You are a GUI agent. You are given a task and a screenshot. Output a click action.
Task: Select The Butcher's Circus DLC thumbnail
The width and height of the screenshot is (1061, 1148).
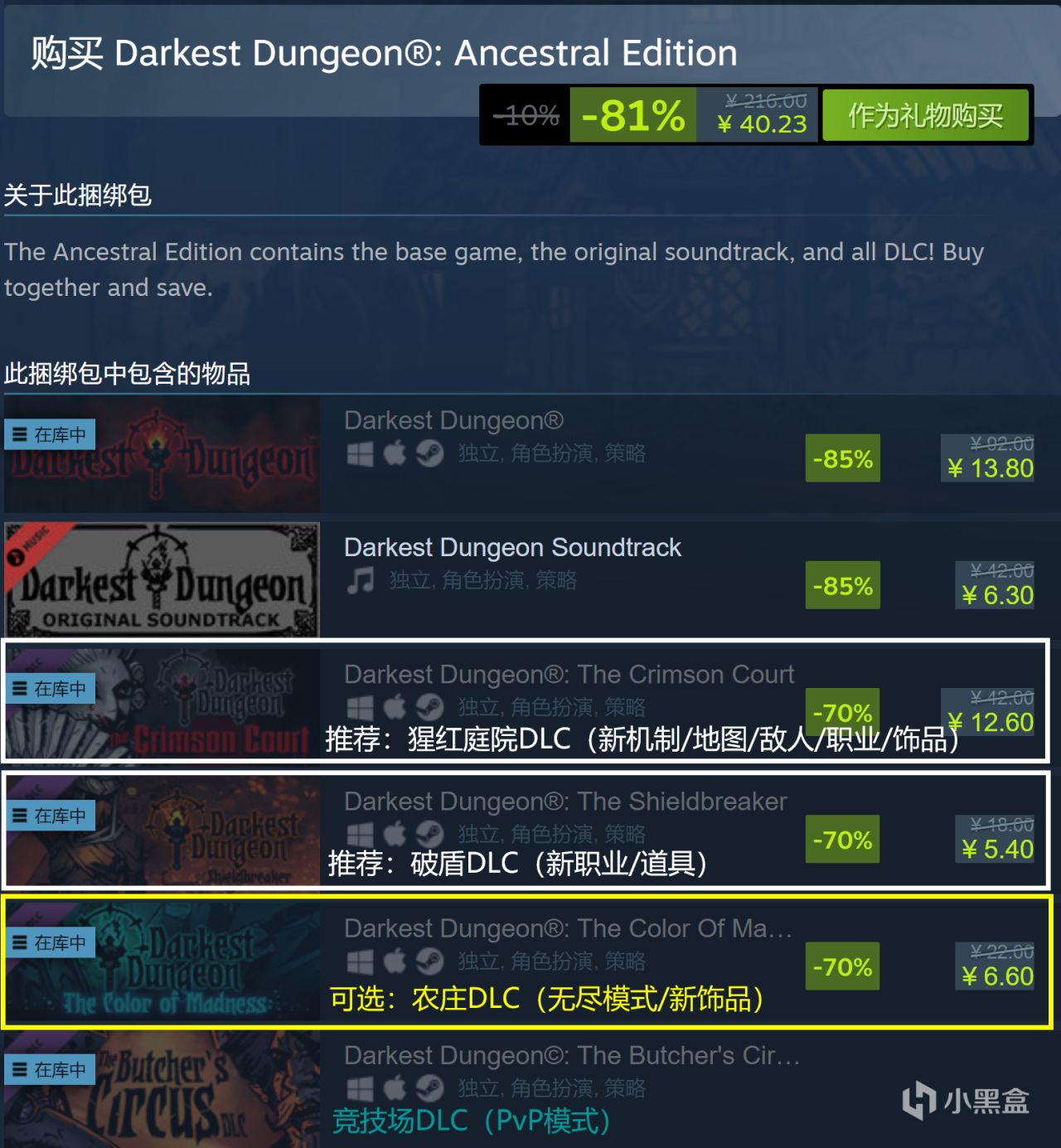coord(162,1089)
